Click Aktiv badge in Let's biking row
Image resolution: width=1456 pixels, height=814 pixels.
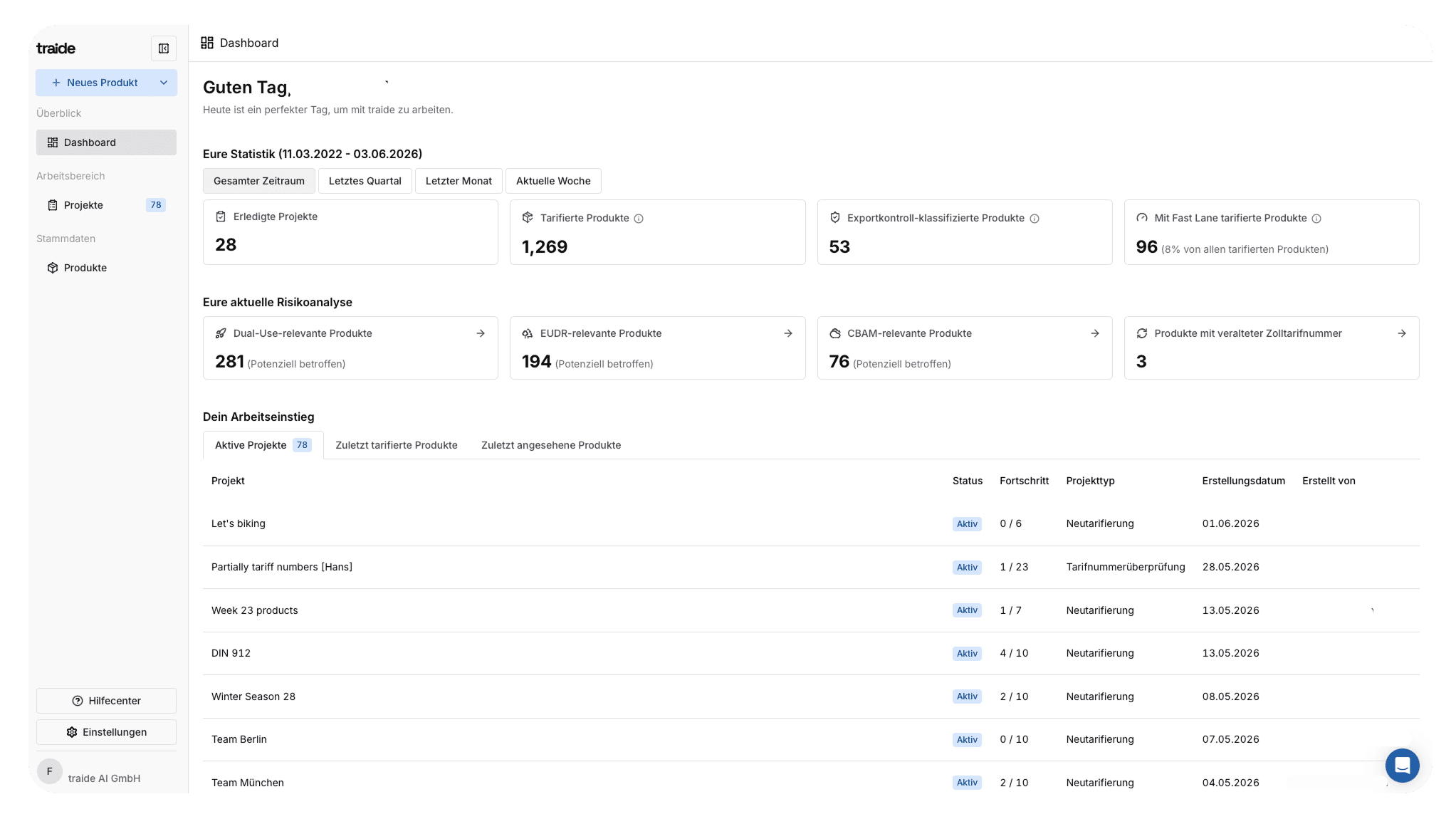click(x=967, y=524)
